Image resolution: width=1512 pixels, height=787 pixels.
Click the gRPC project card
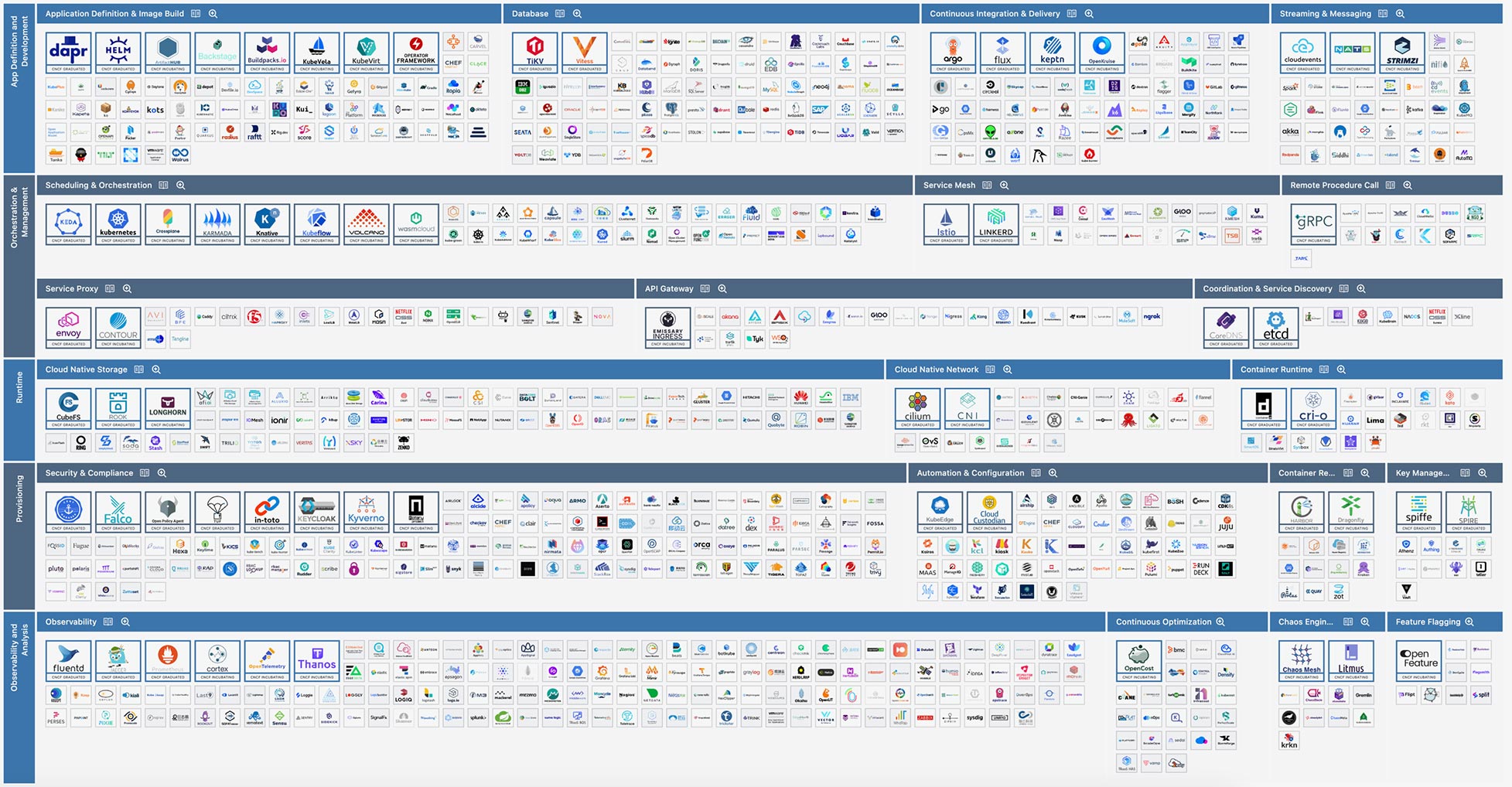point(1314,224)
